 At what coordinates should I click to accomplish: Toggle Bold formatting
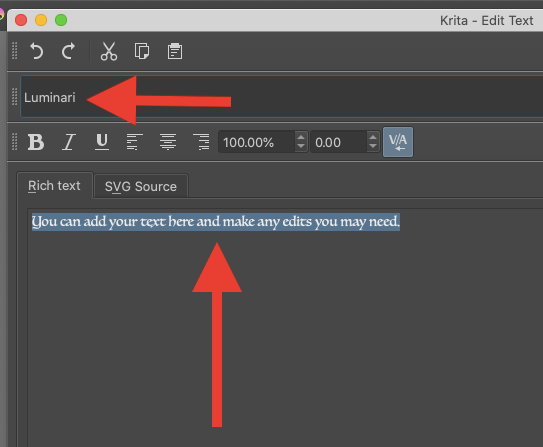36,142
